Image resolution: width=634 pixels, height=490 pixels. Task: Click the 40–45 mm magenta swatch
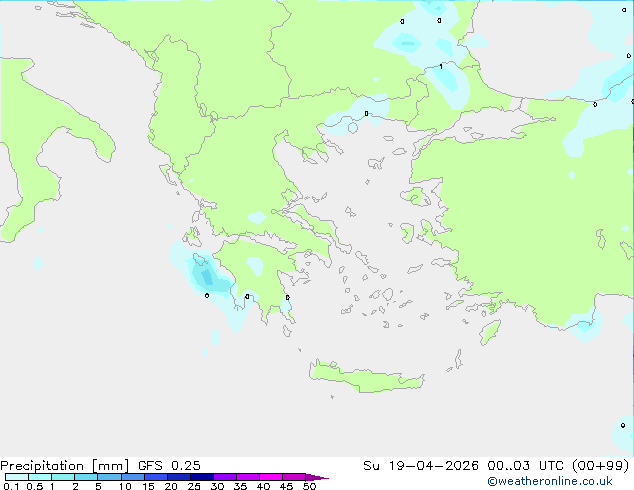(271, 477)
